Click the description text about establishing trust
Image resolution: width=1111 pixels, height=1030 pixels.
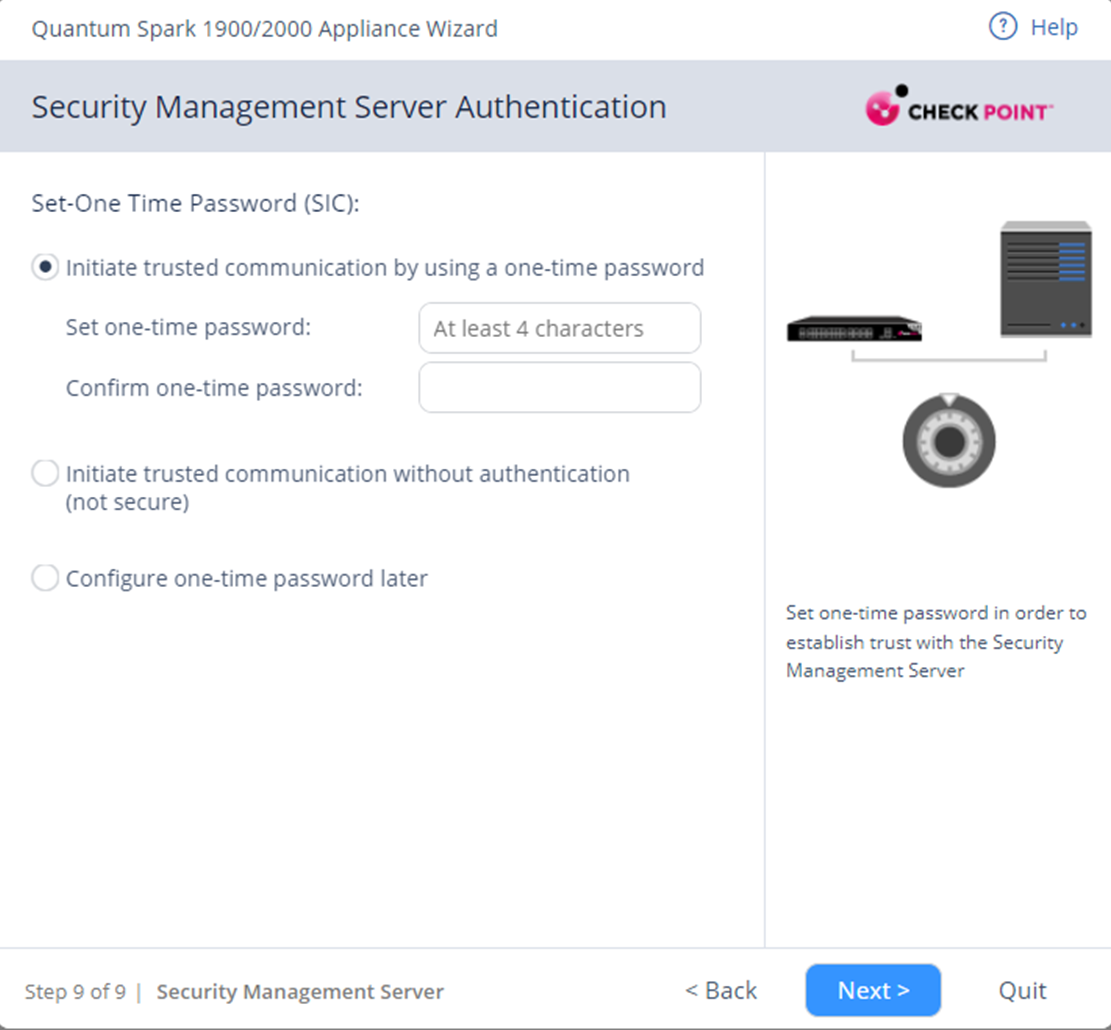[936, 642]
